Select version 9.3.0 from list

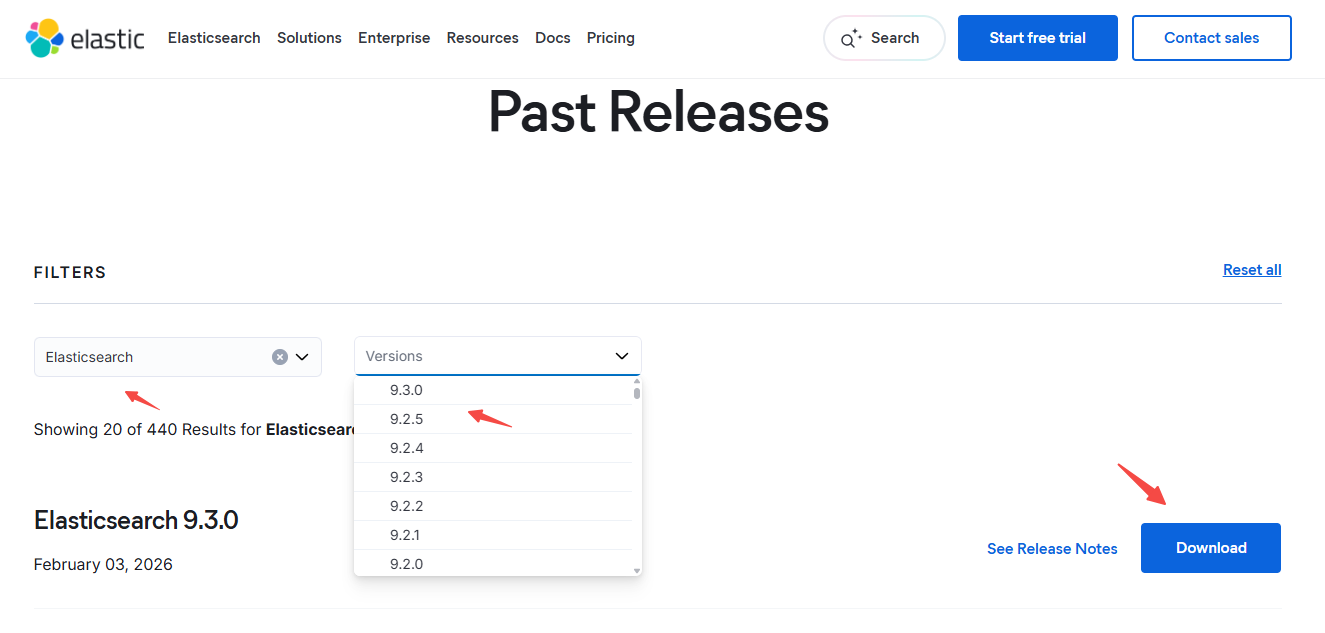pyautogui.click(x=495, y=390)
